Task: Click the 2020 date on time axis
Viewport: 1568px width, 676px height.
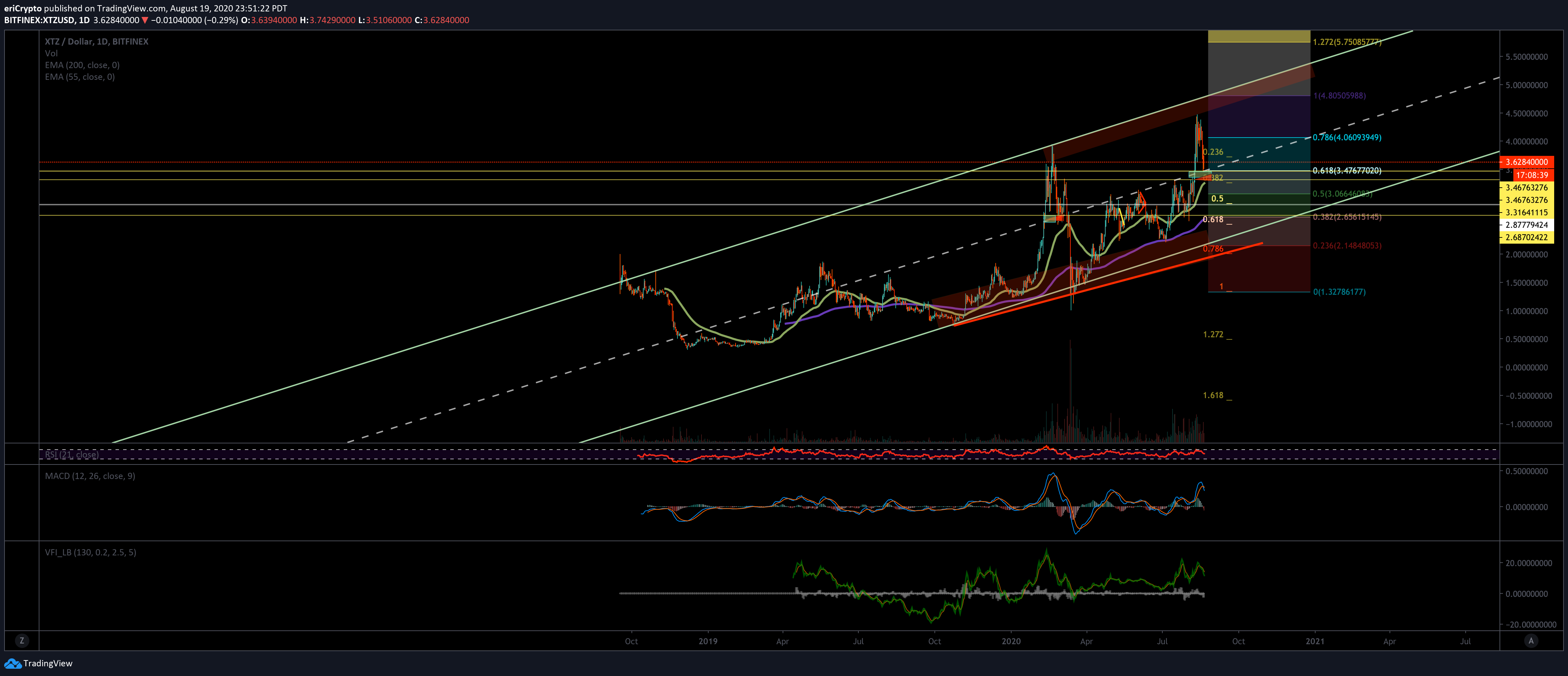Action: point(1011,641)
